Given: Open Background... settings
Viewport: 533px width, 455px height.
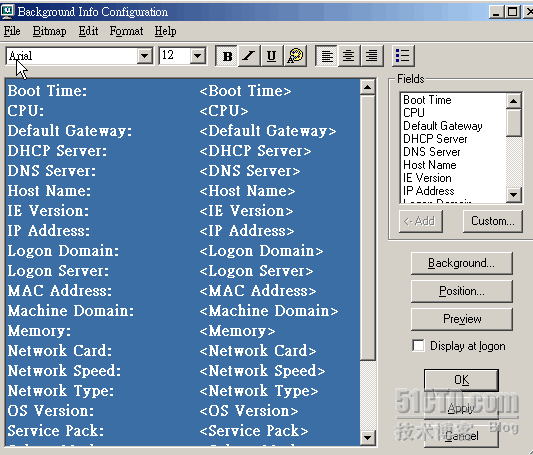Looking at the screenshot, I should 462,263.
